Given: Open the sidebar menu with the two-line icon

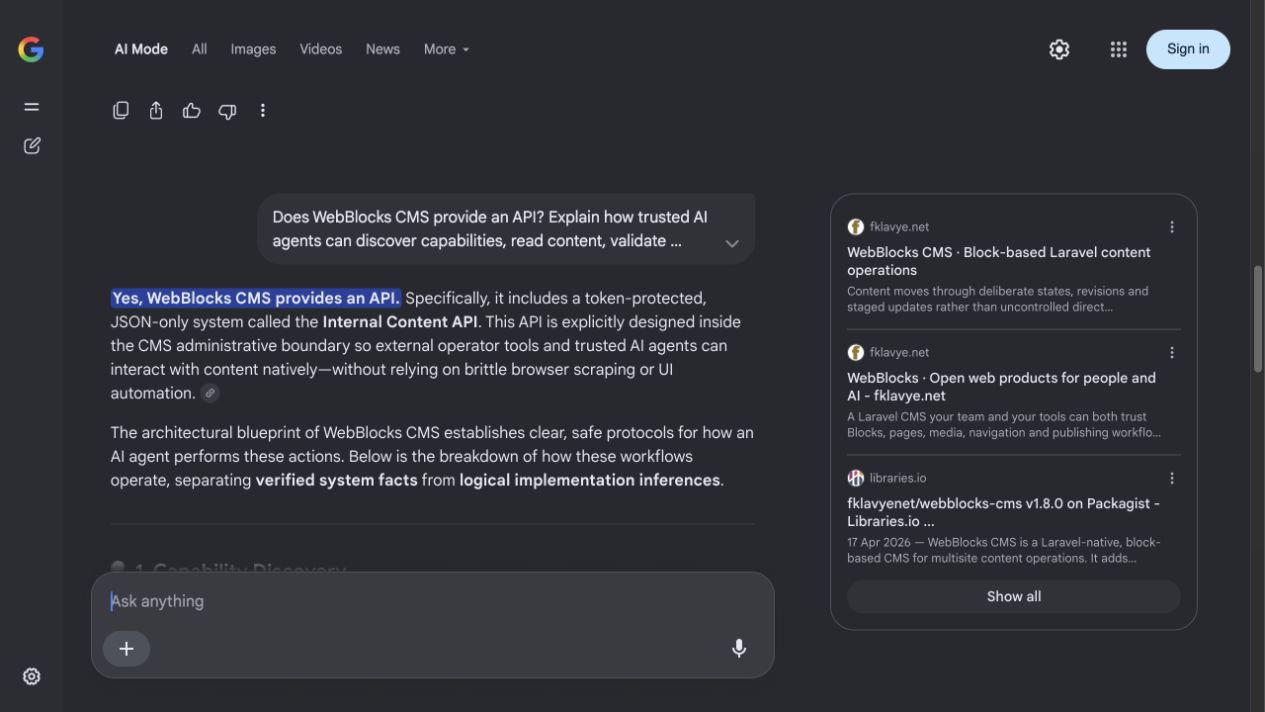Looking at the screenshot, I should tap(32, 107).
